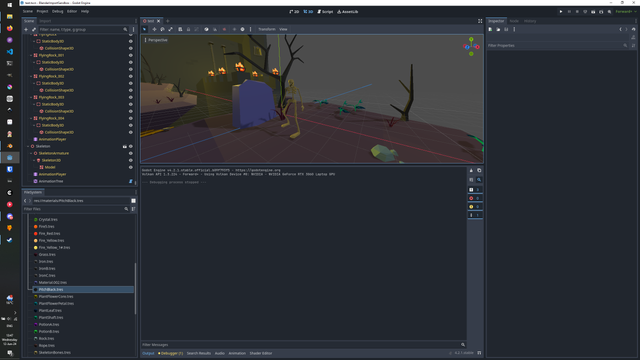This screenshot has width=640, height=360.
Task: Click the Use Local Space cube icon
Action: 206,29
